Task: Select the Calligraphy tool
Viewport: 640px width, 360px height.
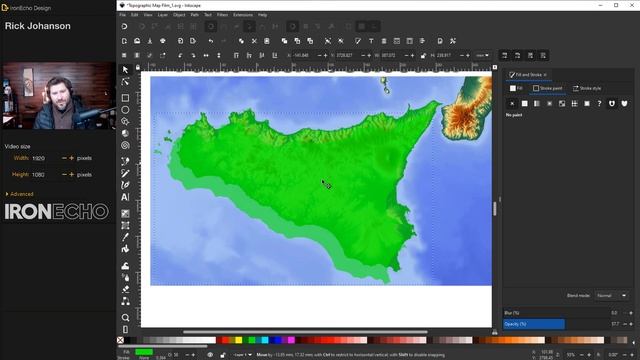Action: [x=125, y=185]
